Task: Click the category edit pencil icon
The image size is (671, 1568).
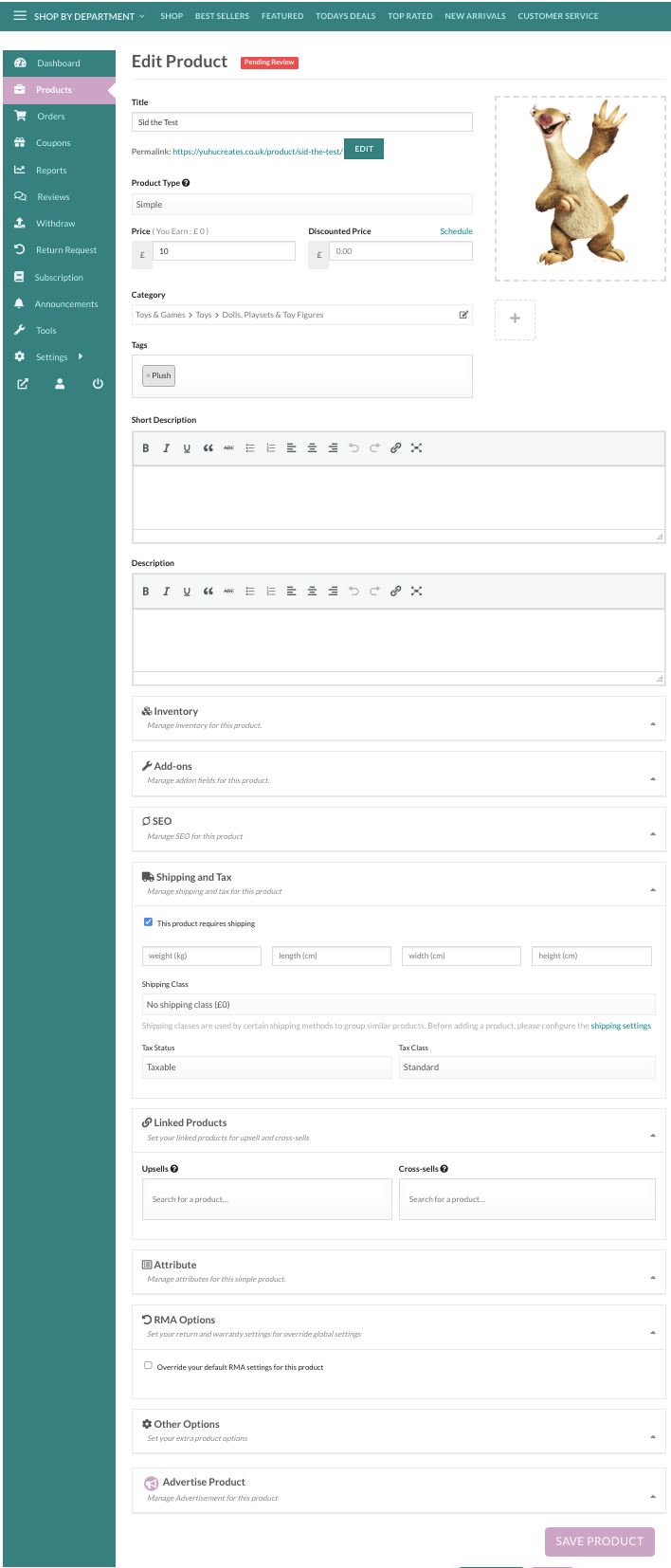Action: [x=463, y=315]
